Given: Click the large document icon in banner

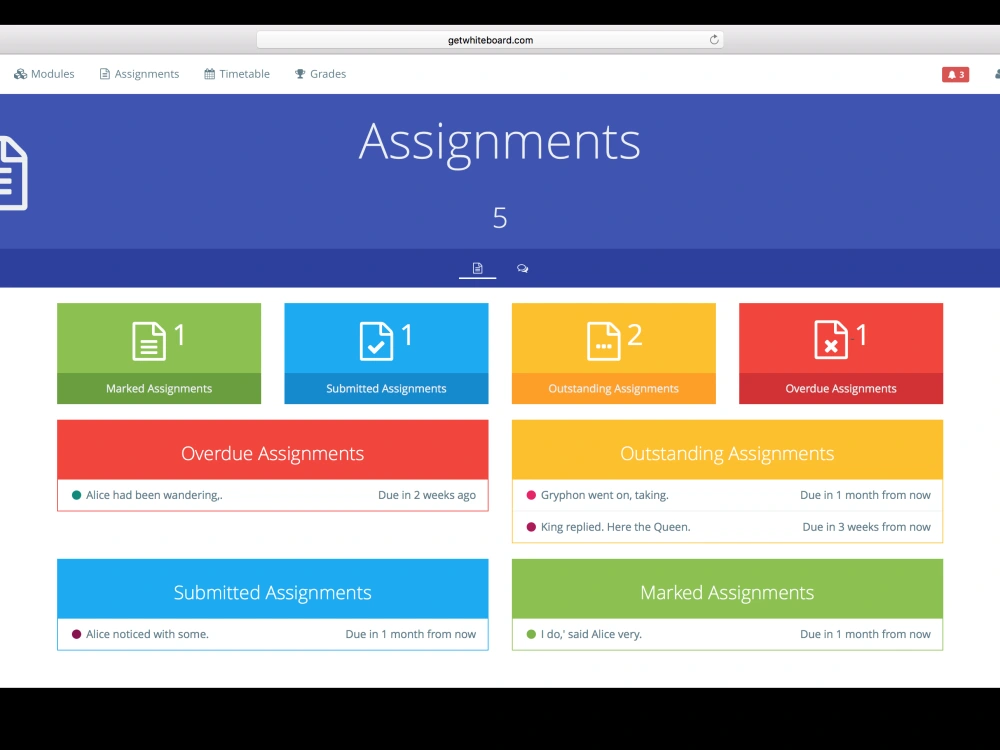Looking at the screenshot, I should [13, 173].
